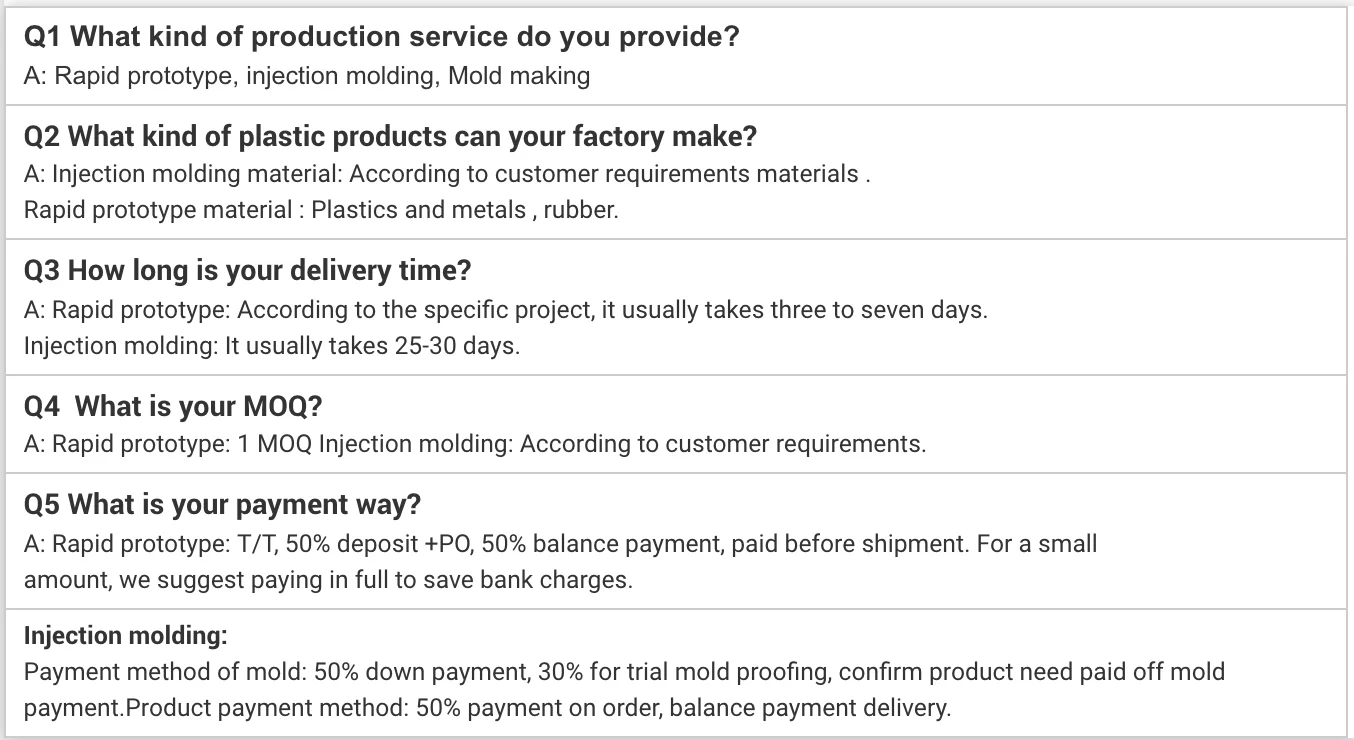The height and width of the screenshot is (740, 1354).
Task: Click the bold "Injection molding:" subheading
Action: click(x=126, y=635)
